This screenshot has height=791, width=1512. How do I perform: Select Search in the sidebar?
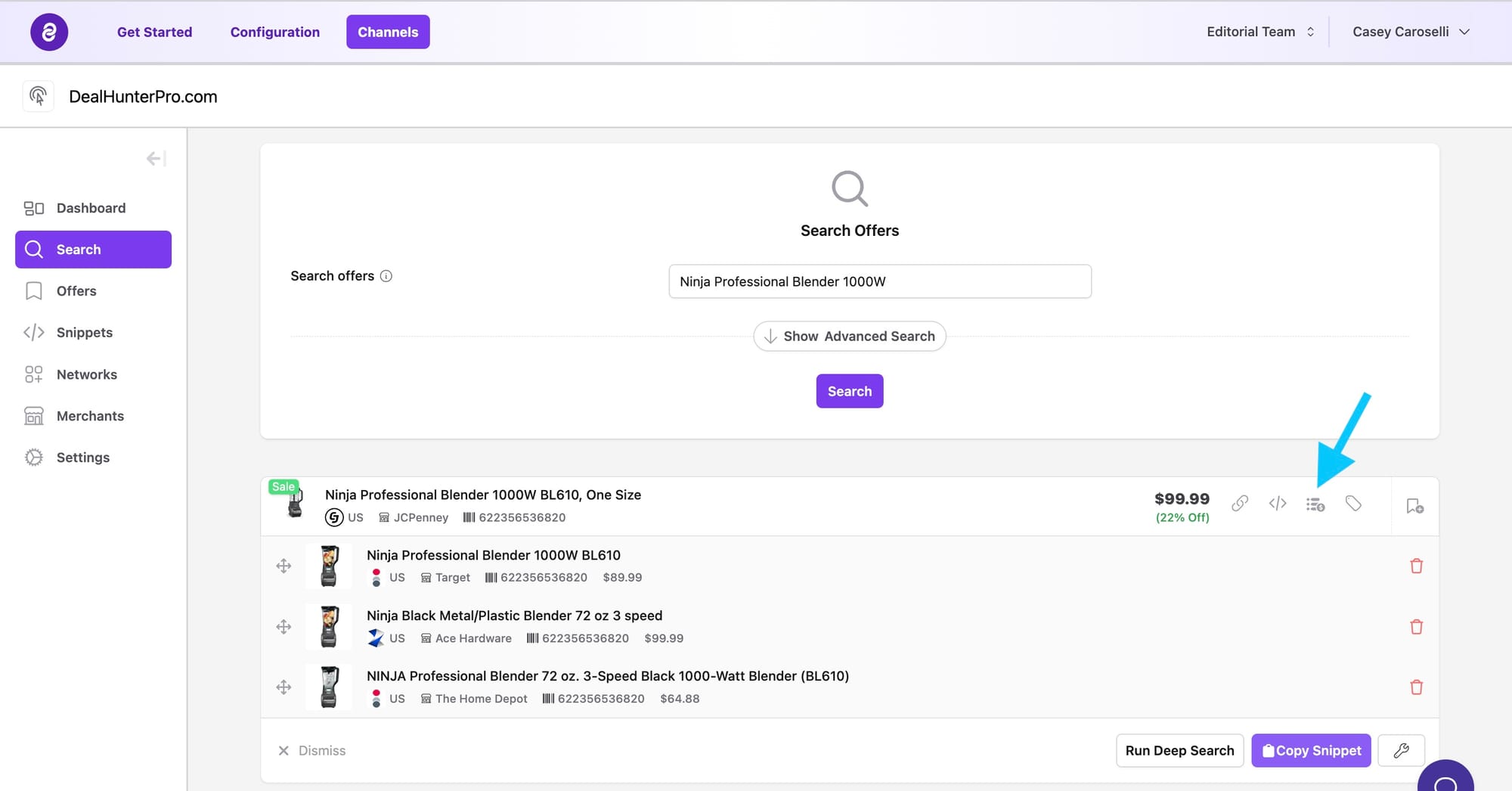pos(93,250)
